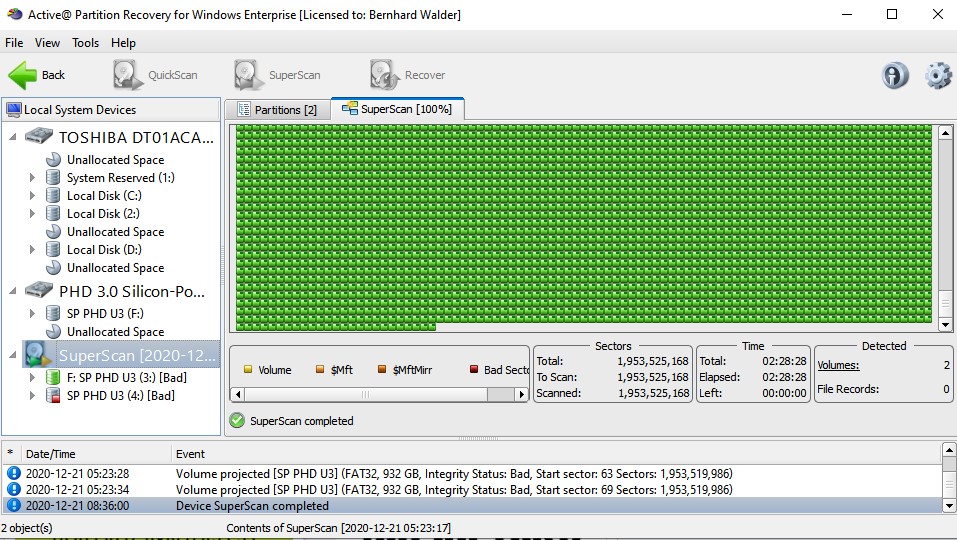The image size is (957, 540).
Task: Click the asterisk log column header
Action: click(10, 454)
